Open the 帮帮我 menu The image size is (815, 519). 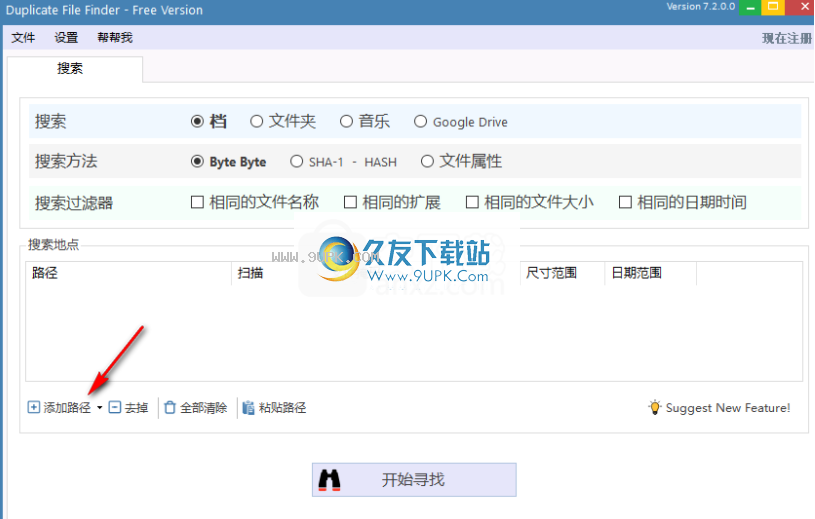tap(115, 37)
